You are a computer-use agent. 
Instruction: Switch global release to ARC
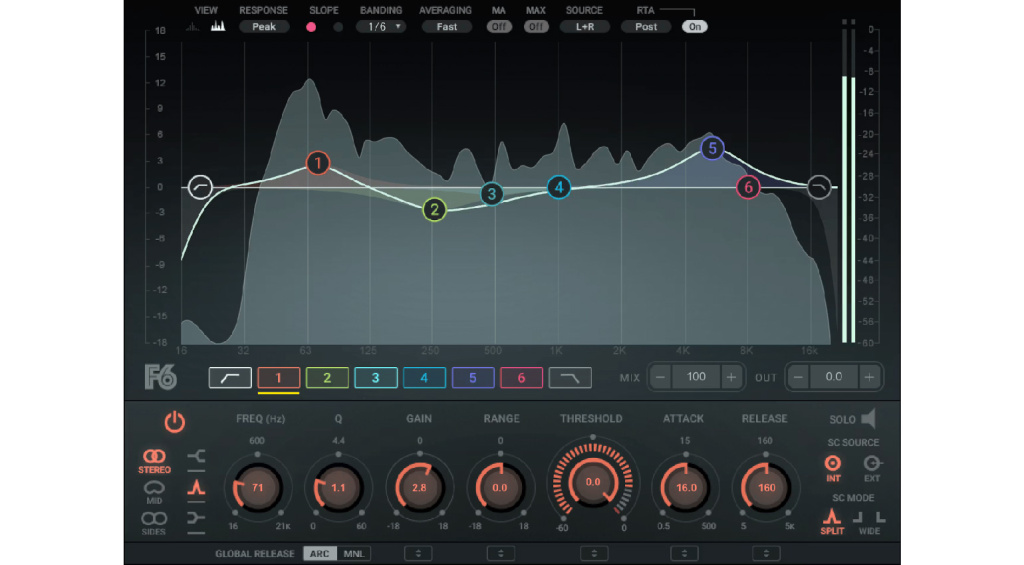pos(319,553)
